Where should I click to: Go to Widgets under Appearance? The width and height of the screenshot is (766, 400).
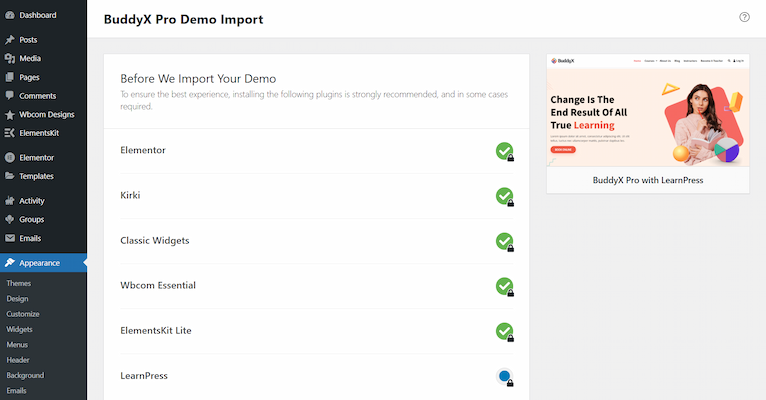20,329
